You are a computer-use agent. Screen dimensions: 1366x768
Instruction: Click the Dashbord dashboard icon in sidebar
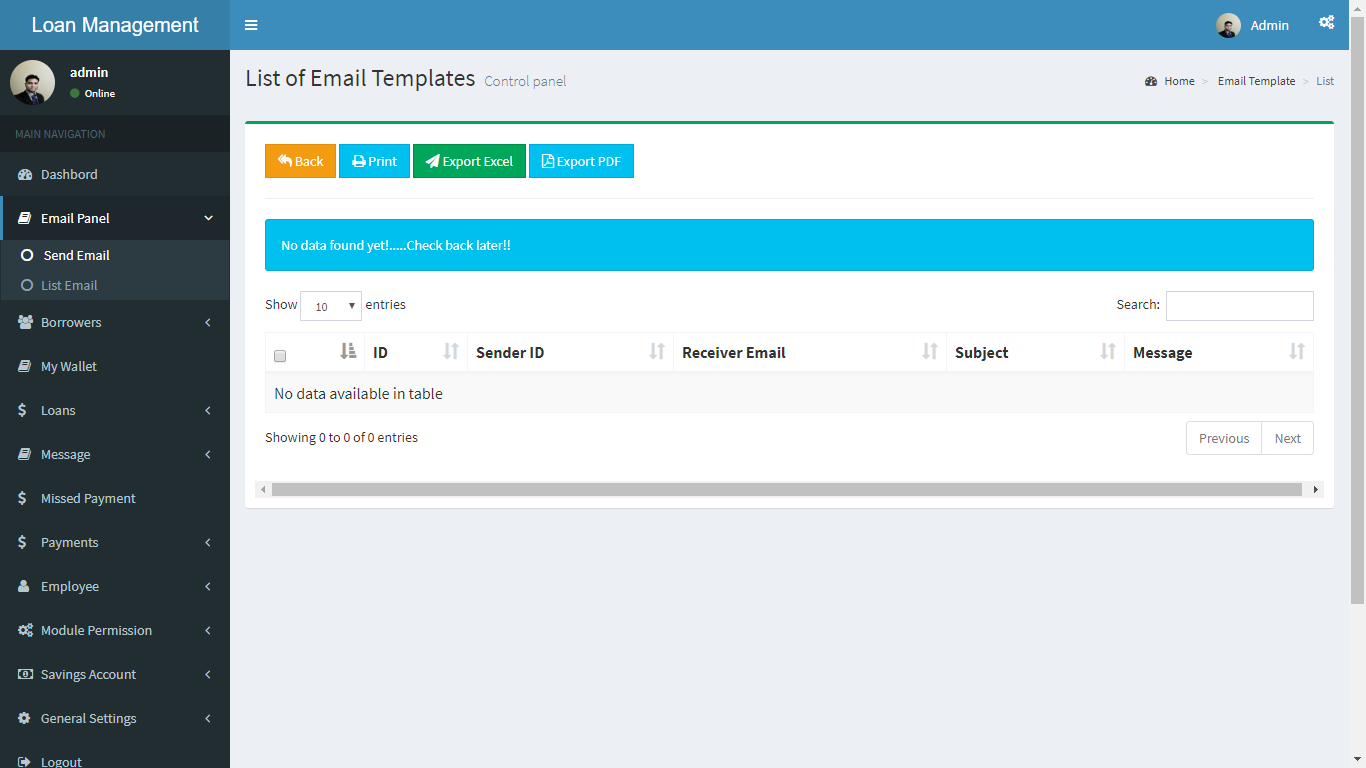click(x=25, y=175)
